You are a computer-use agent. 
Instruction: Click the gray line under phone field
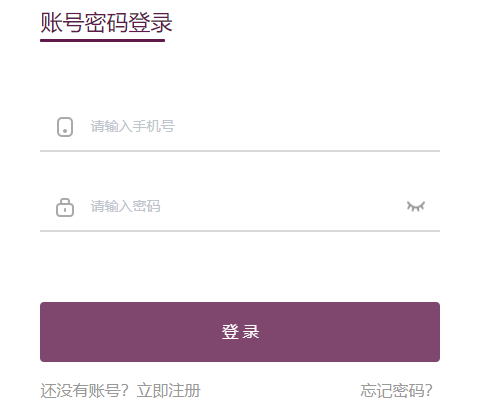click(240, 151)
